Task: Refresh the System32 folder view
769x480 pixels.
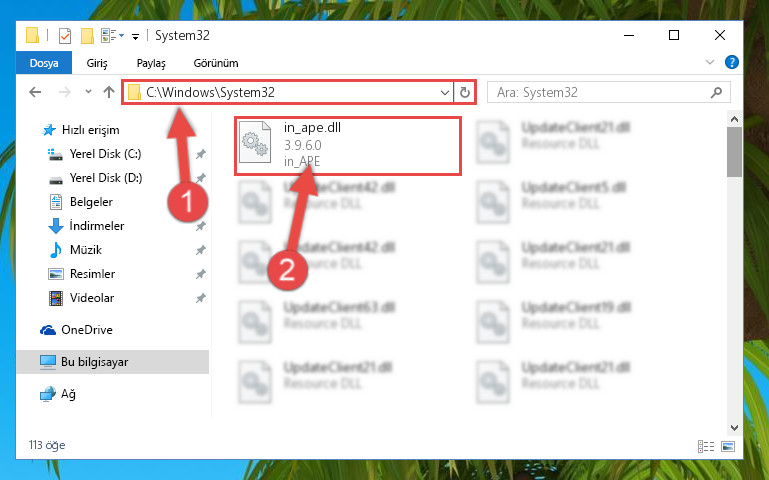Action: [x=464, y=92]
